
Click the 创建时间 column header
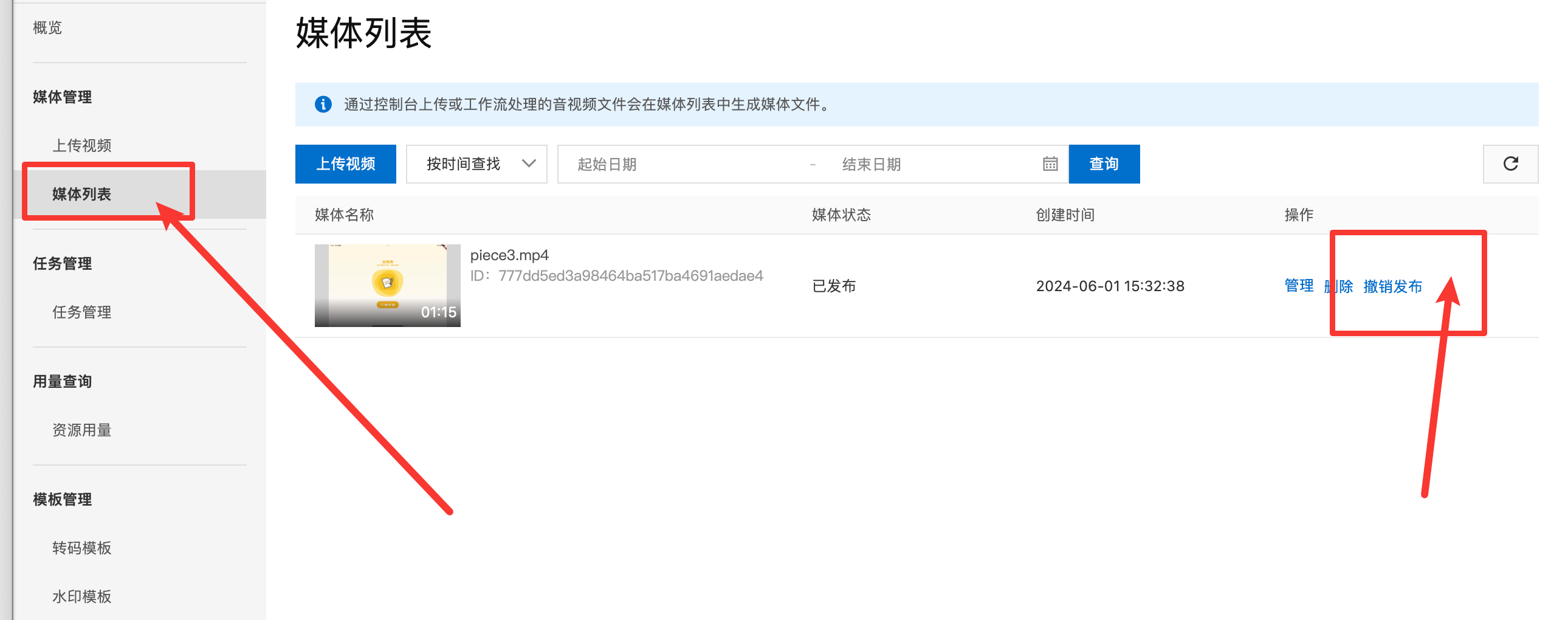tap(1065, 215)
